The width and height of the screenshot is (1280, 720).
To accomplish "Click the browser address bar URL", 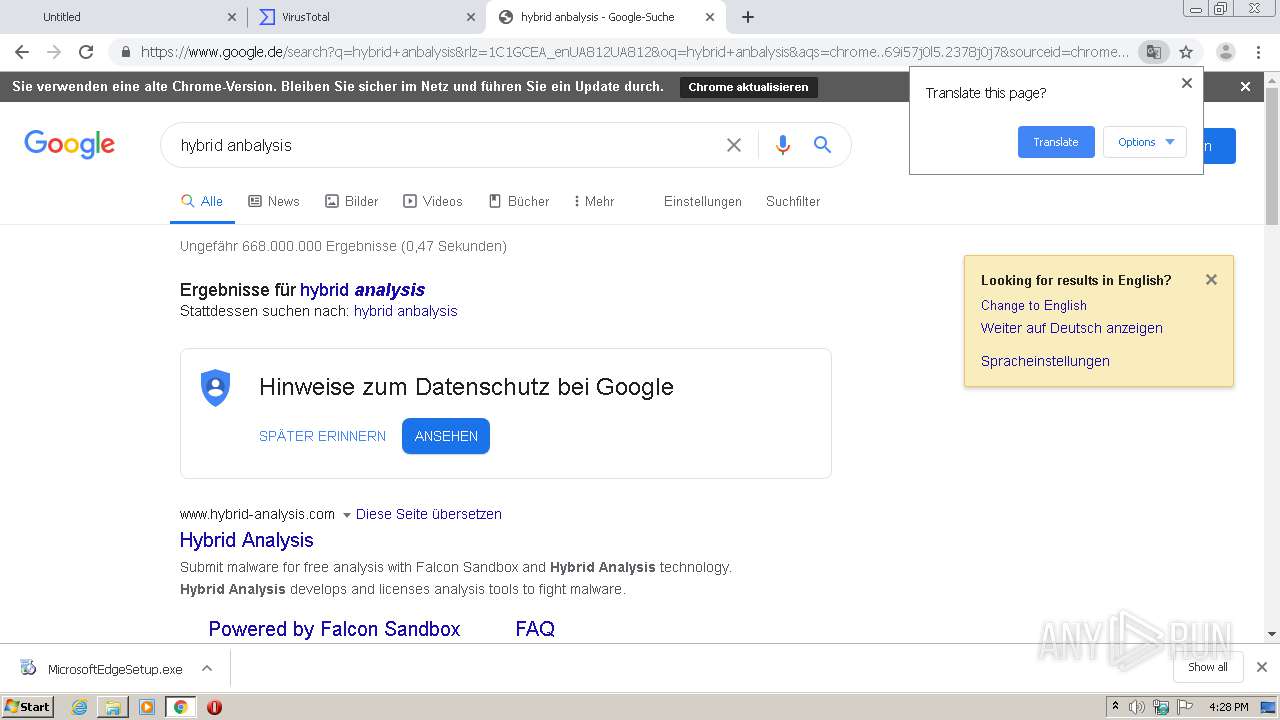I will (x=635, y=52).
